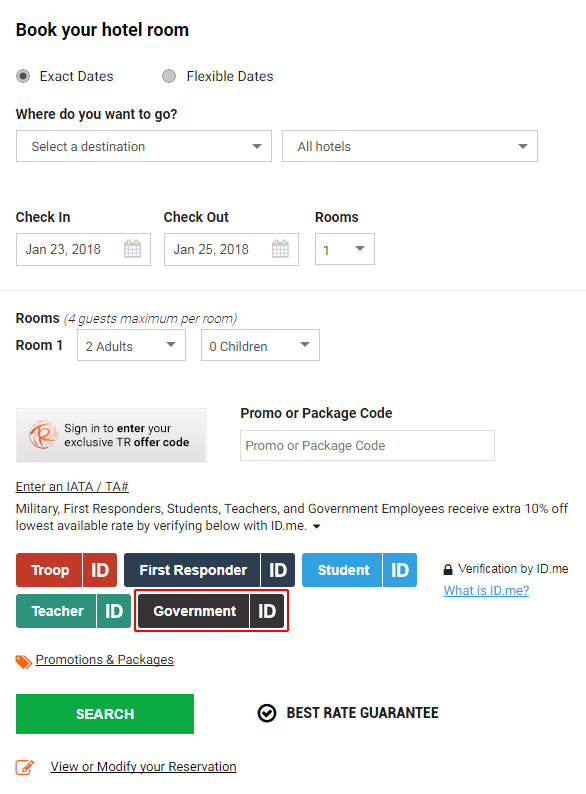Image resolution: width=586 pixels, height=794 pixels.
Task: Open the All hotels dropdown
Action: [x=410, y=146]
